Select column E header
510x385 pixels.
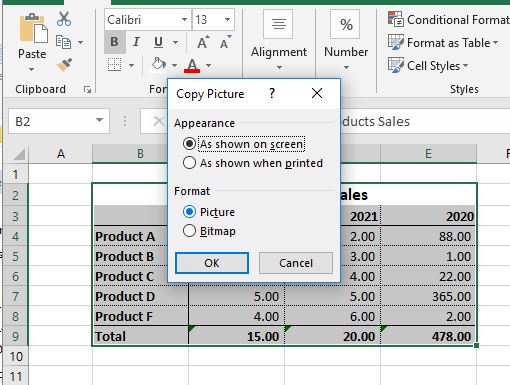point(428,154)
